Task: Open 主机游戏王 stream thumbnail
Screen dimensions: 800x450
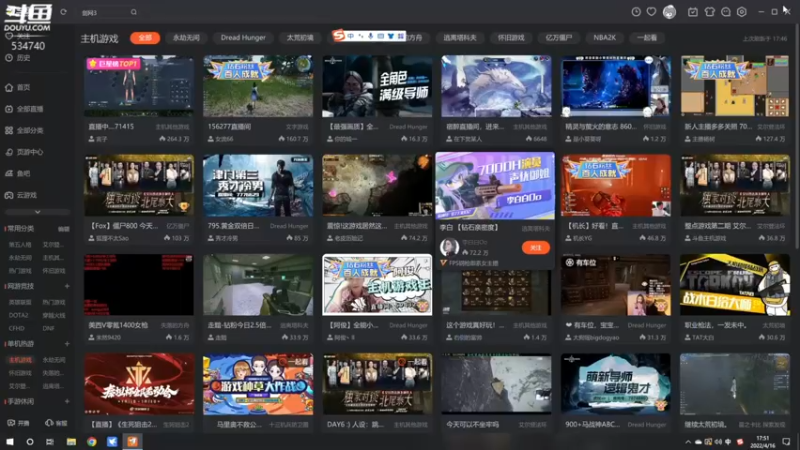Action: (x=377, y=285)
